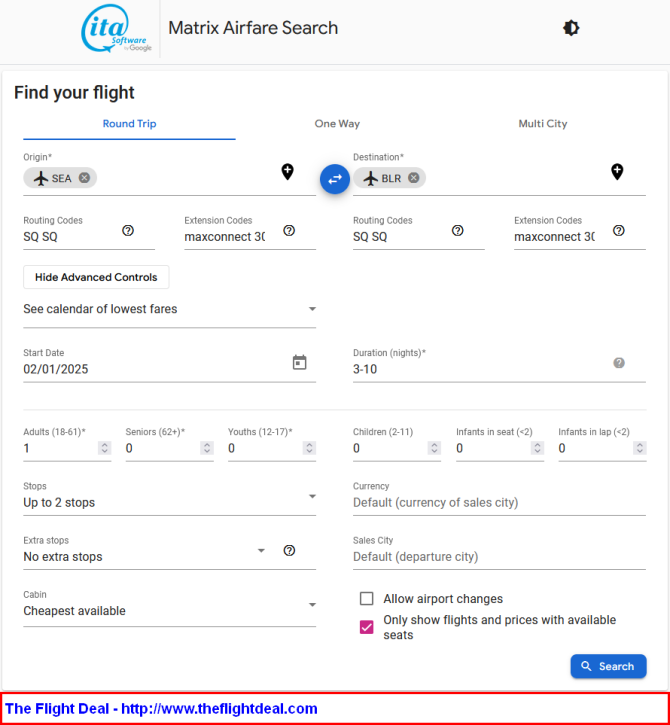Toggle Allow airport changes checkbox
This screenshot has width=670, height=725.
click(x=367, y=599)
